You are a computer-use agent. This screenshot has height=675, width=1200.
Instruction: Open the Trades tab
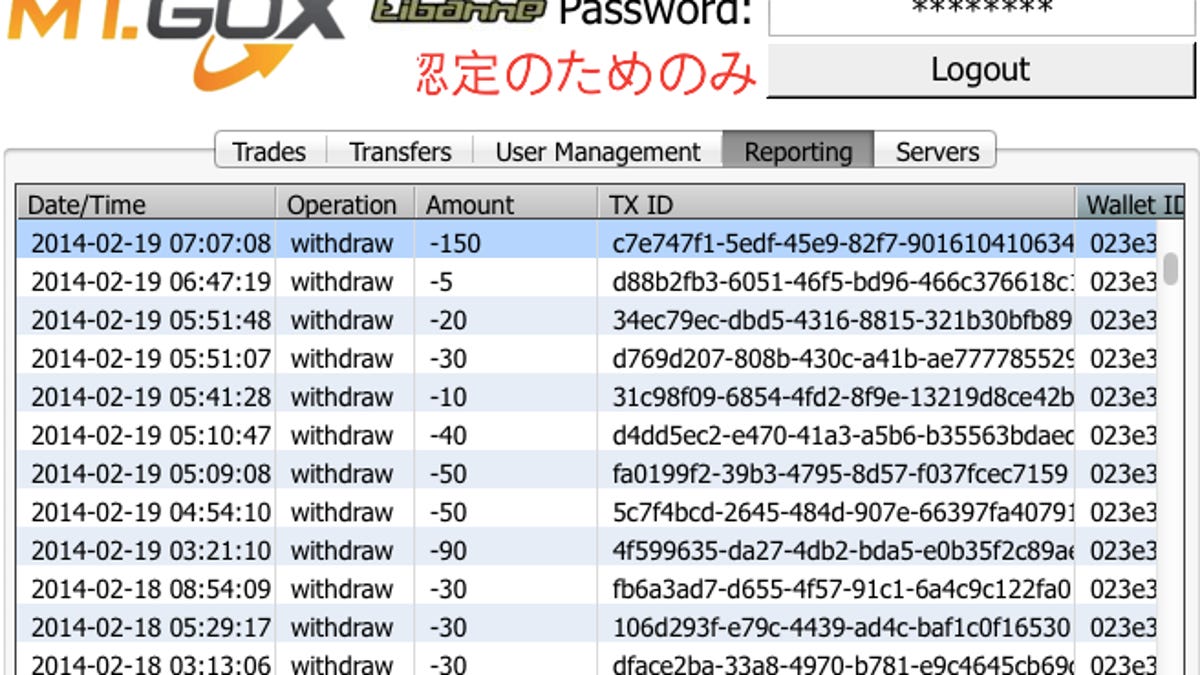click(269, 152)
